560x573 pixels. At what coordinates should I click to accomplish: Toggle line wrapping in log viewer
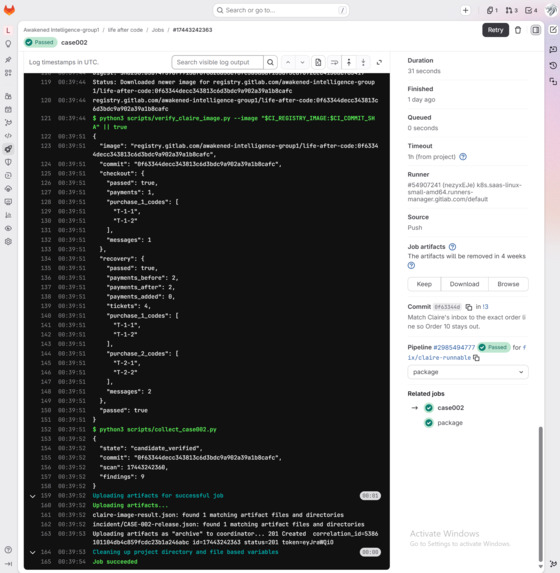334,62
